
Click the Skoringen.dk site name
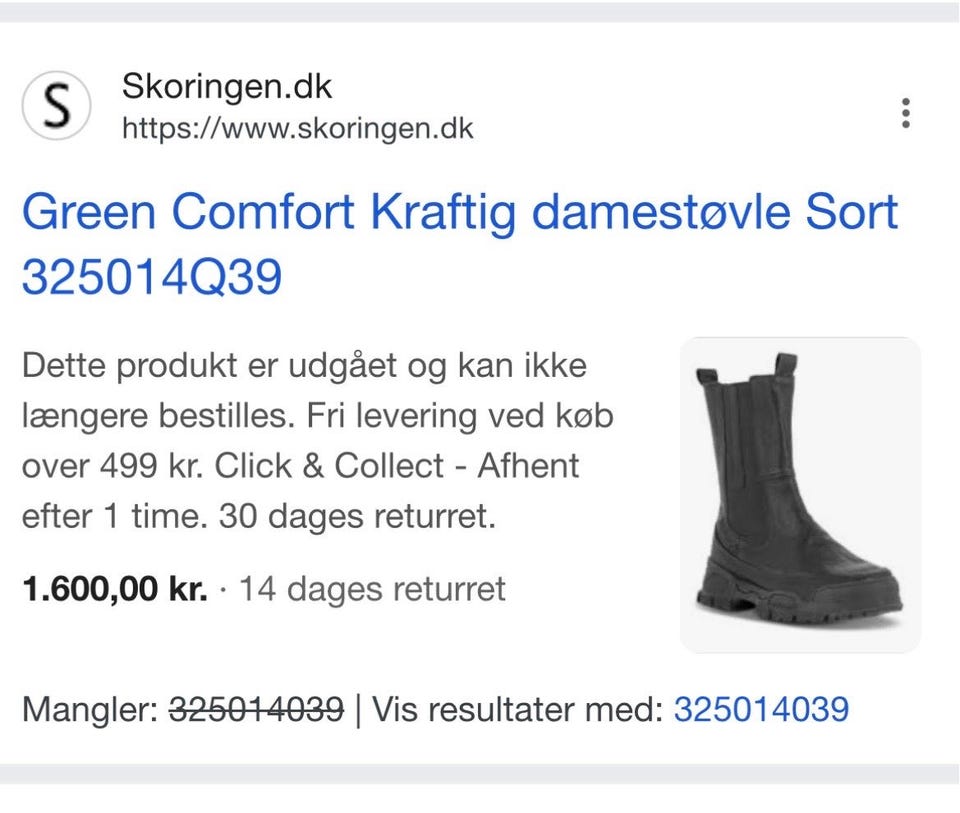tap(226, 88)
